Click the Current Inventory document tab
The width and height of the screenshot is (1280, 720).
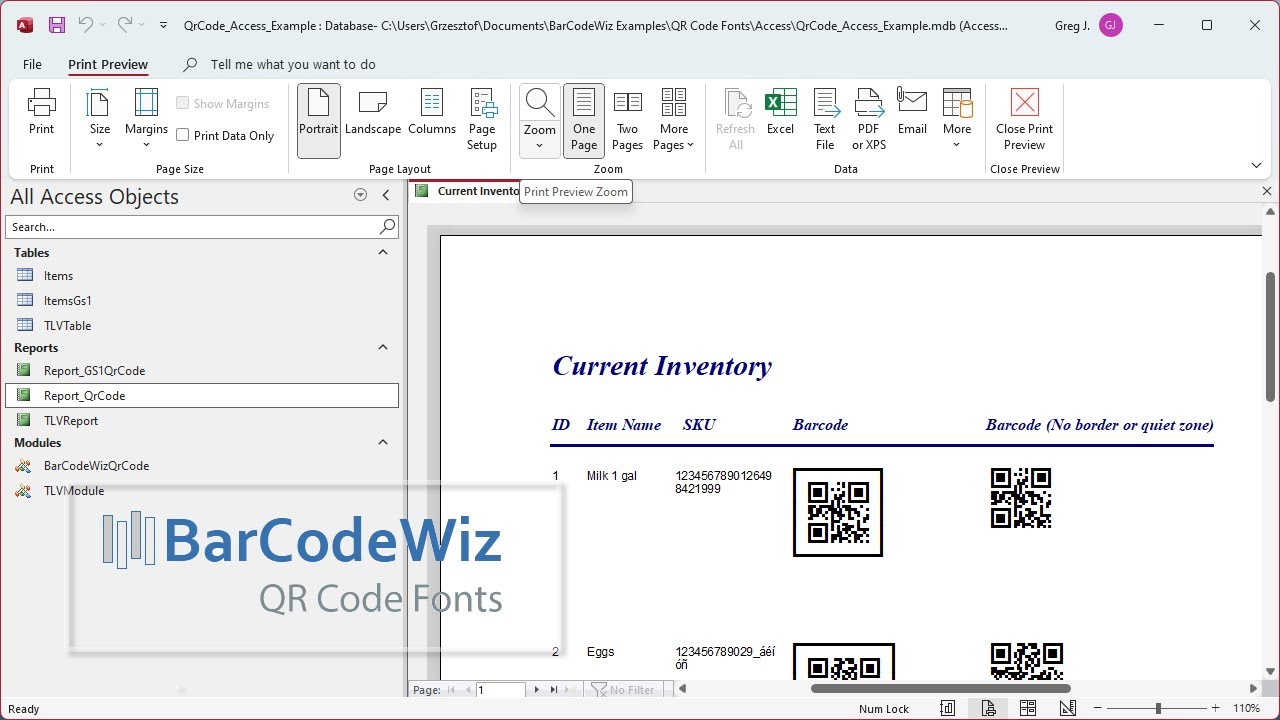click(x=467, y=191)
